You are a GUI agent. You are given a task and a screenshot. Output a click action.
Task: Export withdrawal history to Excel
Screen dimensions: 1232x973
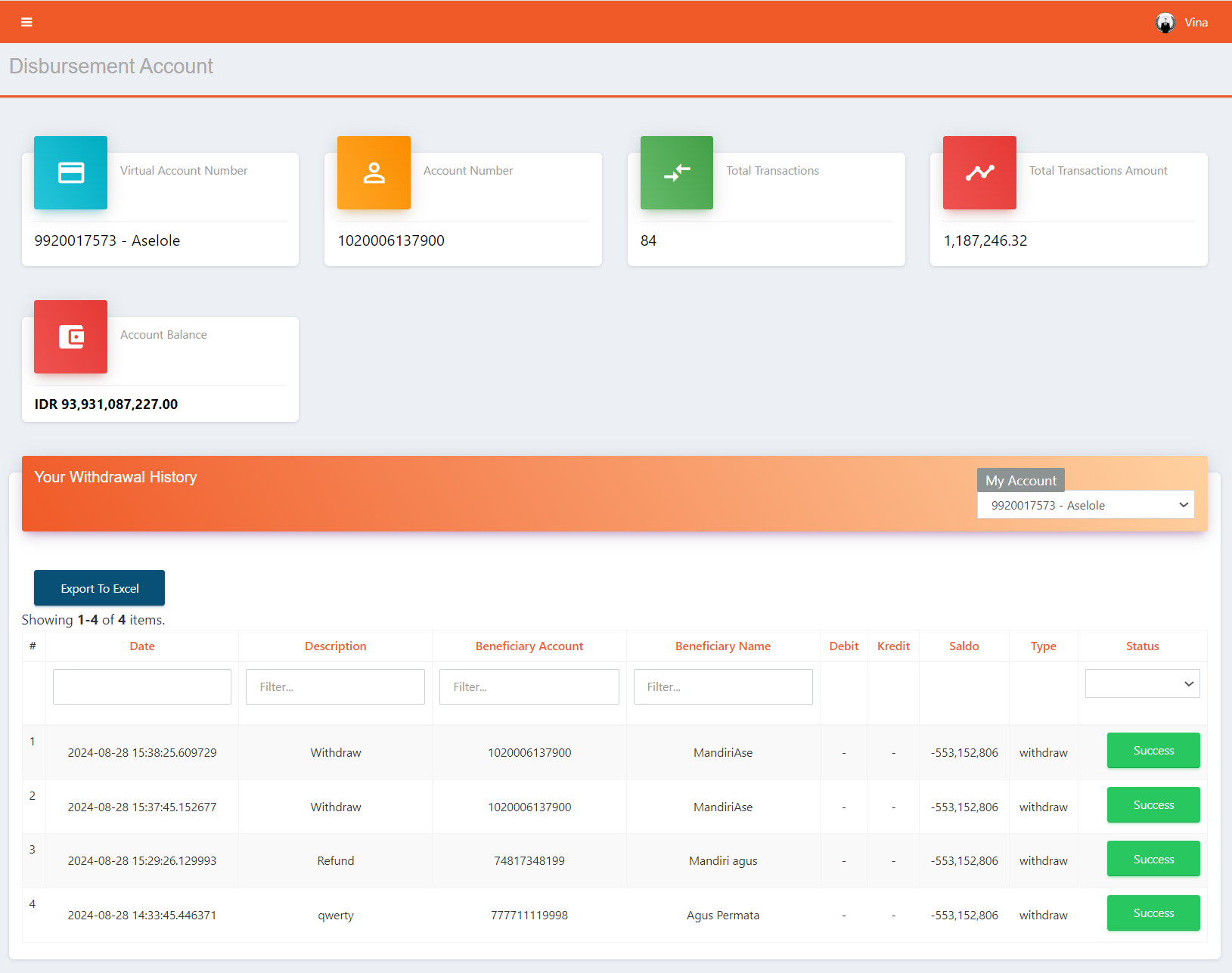(99, 588)
